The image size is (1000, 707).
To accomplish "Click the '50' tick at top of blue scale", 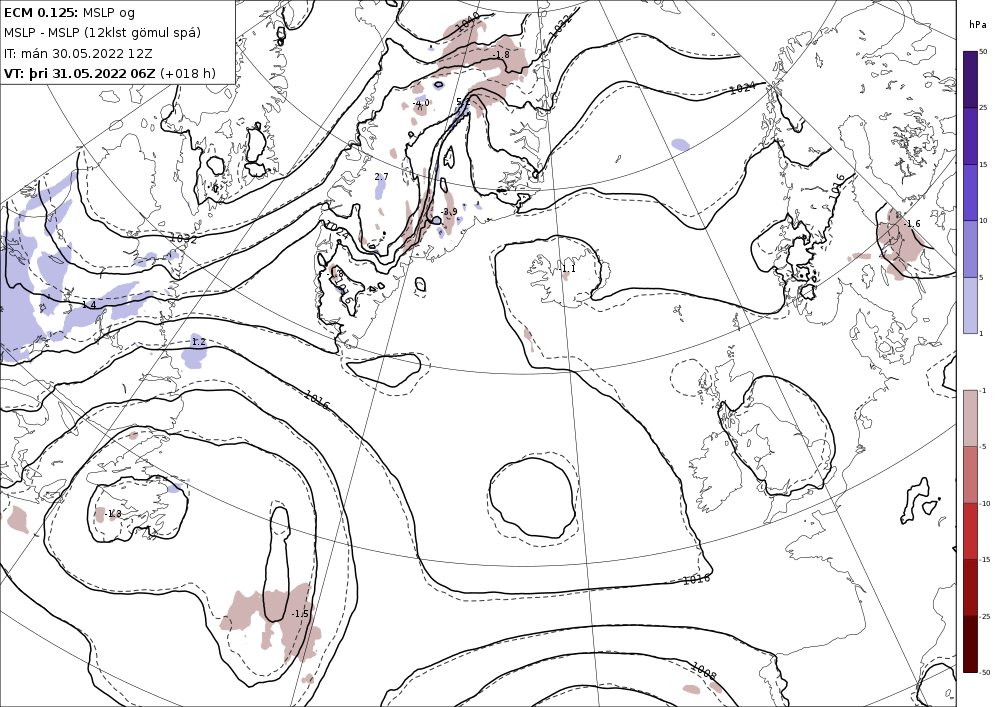I will (x=983, y=52).
